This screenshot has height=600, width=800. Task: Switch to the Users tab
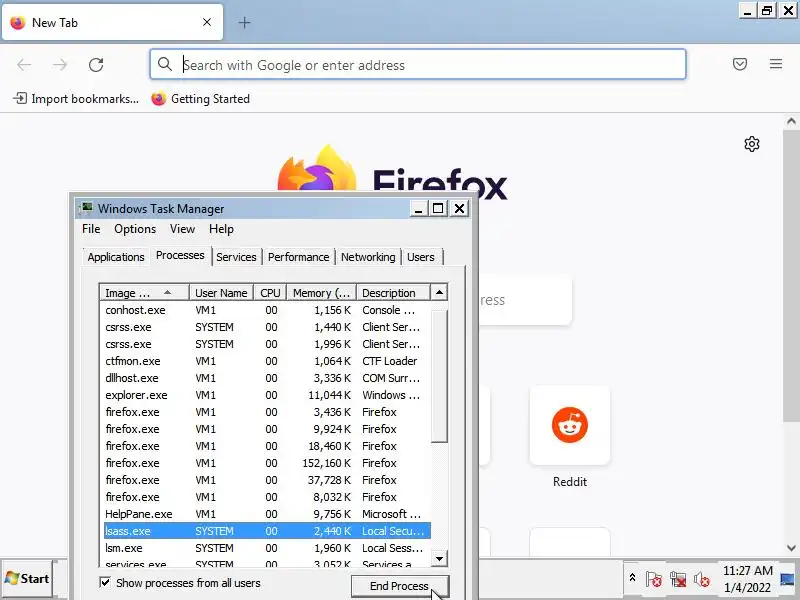click(420, 257)
